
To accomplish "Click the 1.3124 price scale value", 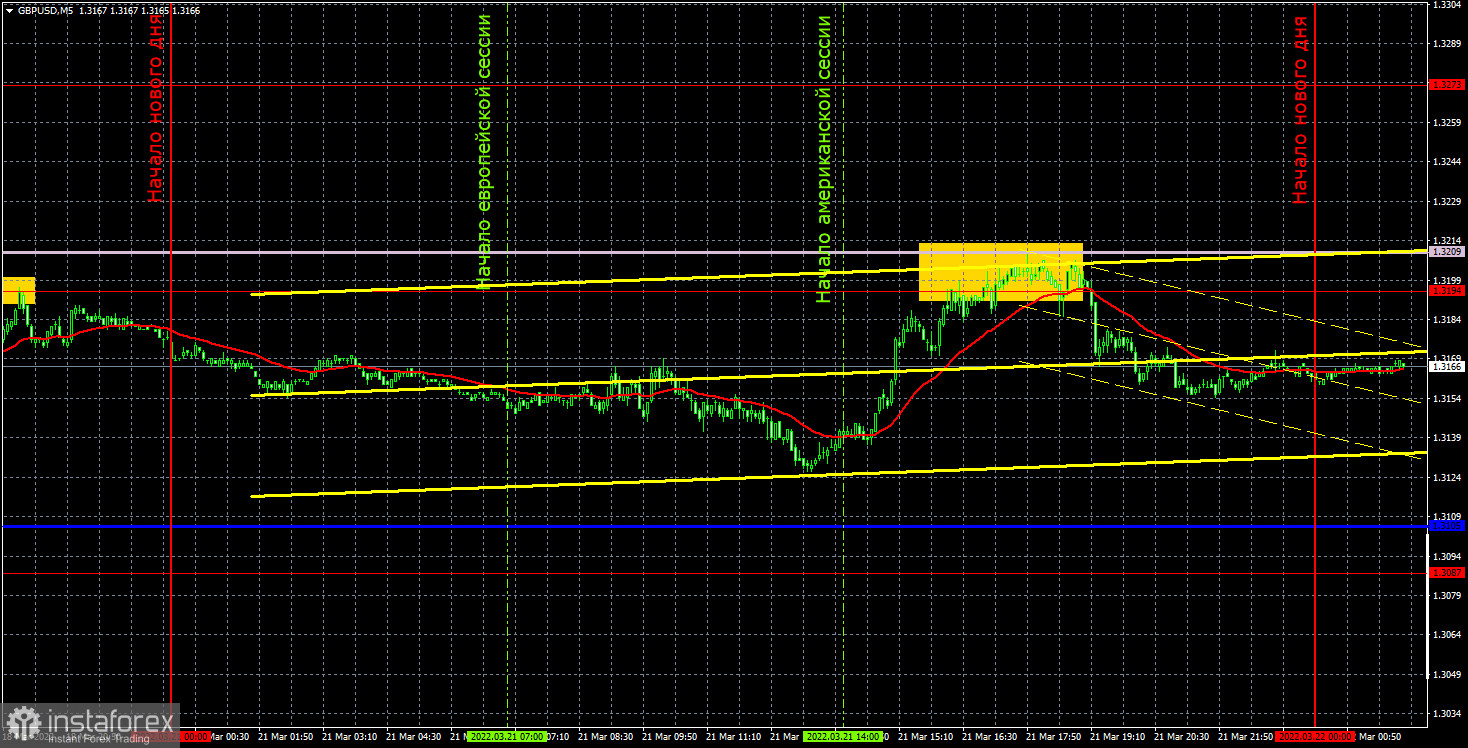I will (x=1446, y=477).
